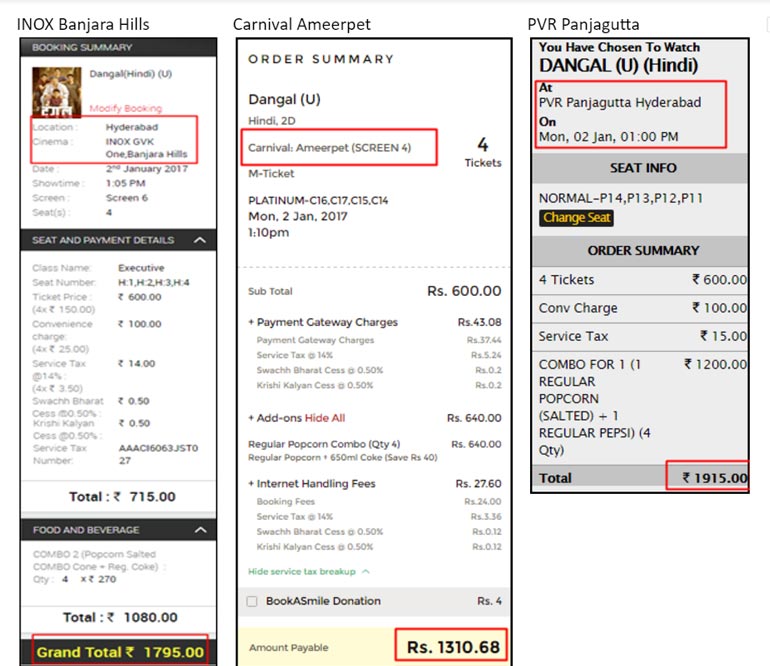Tick the BookASmile Donation checkbox

click(252, 601)
